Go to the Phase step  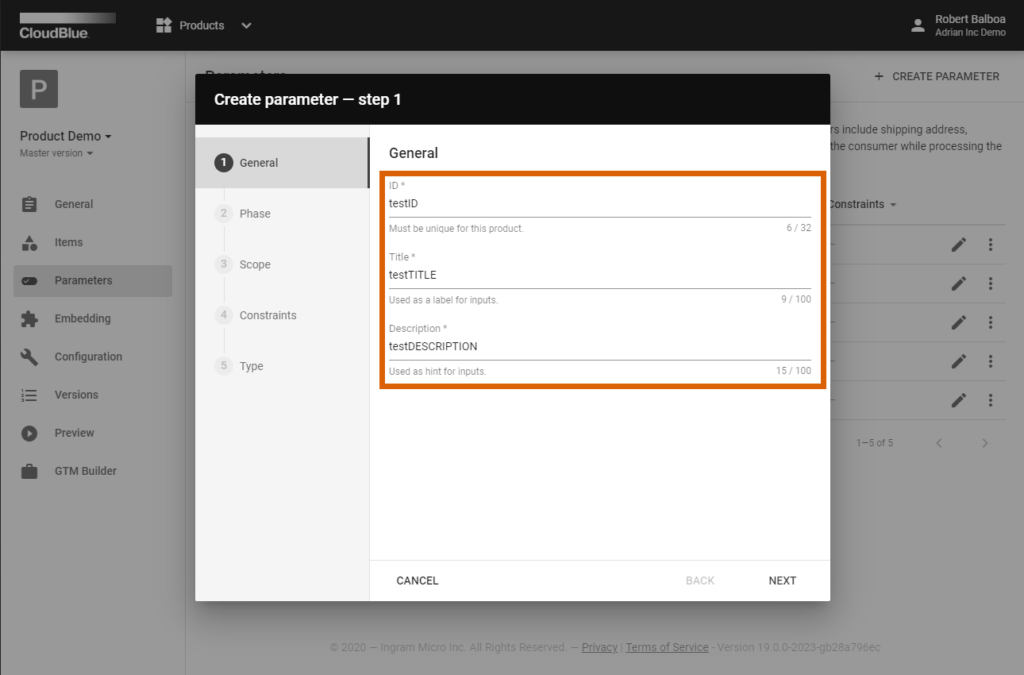254,214
